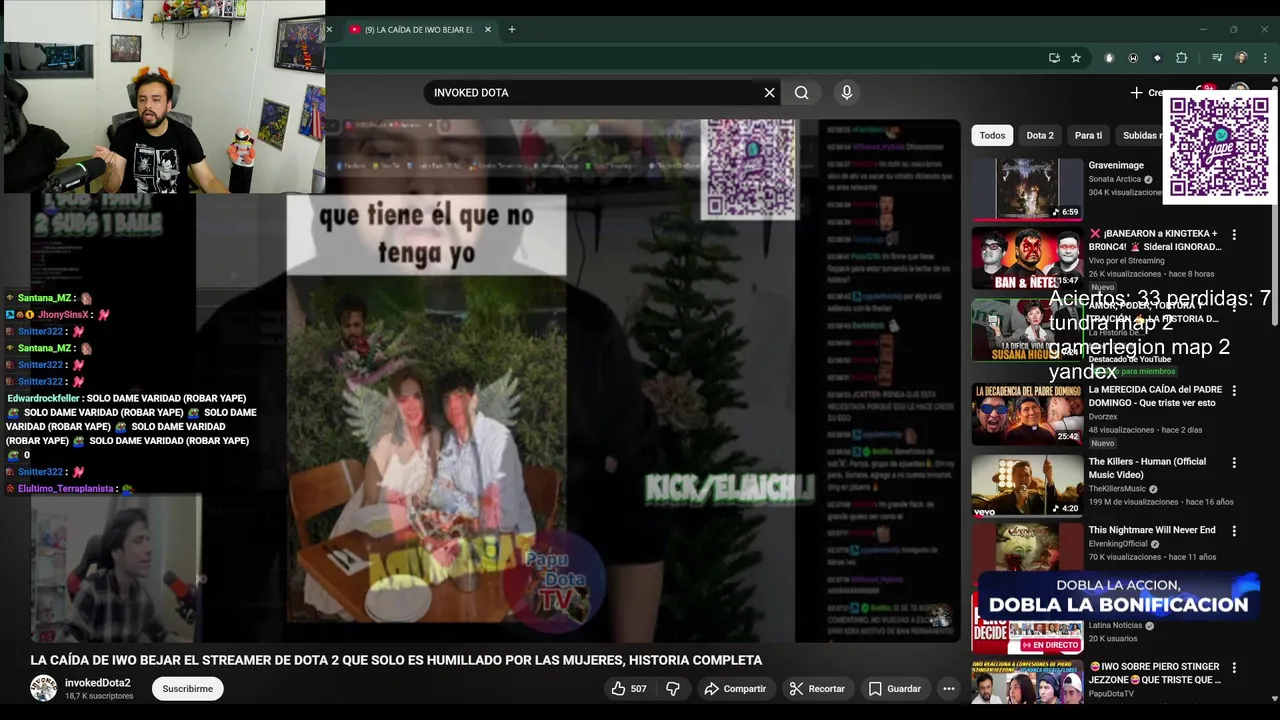Open the BANEARON a KINGTEKA video title
The image size is (1280, 720).
click(x=1155, y=240)
